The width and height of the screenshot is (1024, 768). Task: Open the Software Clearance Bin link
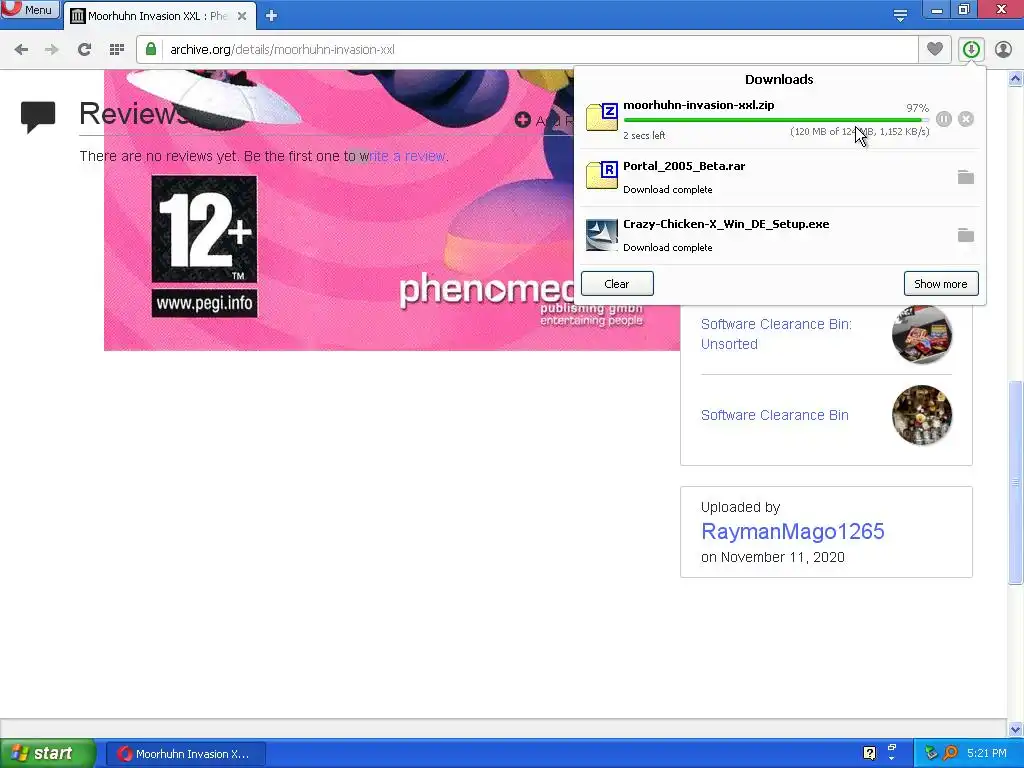[775, 415]
